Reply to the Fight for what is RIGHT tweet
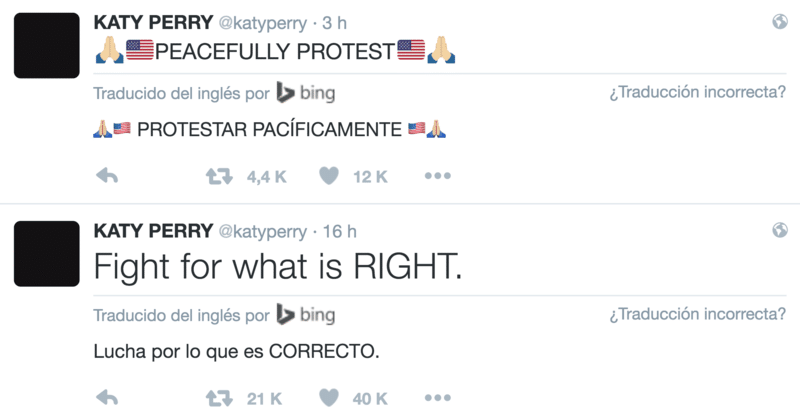 point(107,398)
